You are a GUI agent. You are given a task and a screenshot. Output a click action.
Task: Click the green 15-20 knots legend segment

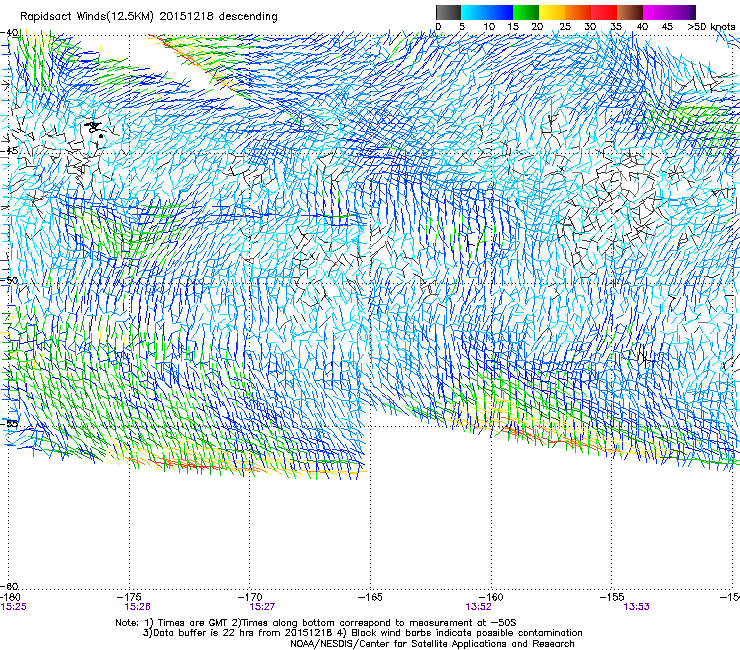pos(526,12)
